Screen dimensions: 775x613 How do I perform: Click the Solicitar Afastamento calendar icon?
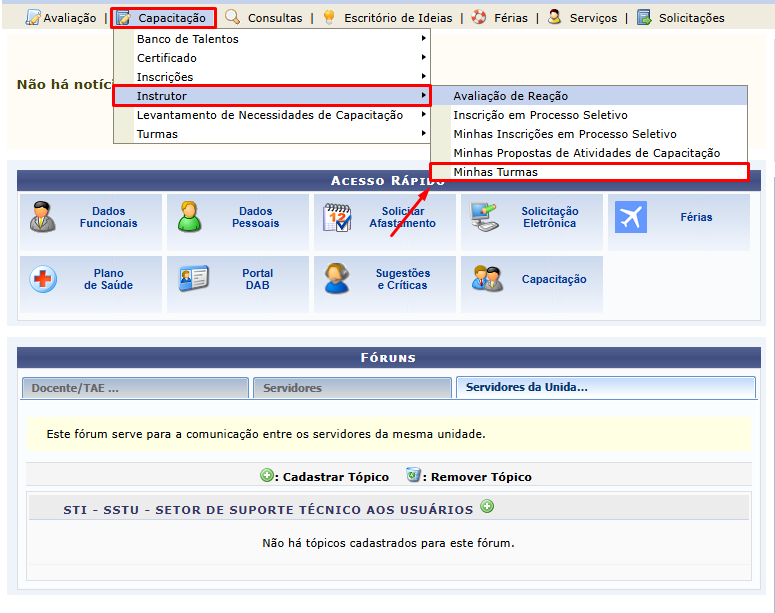(337, 218)
